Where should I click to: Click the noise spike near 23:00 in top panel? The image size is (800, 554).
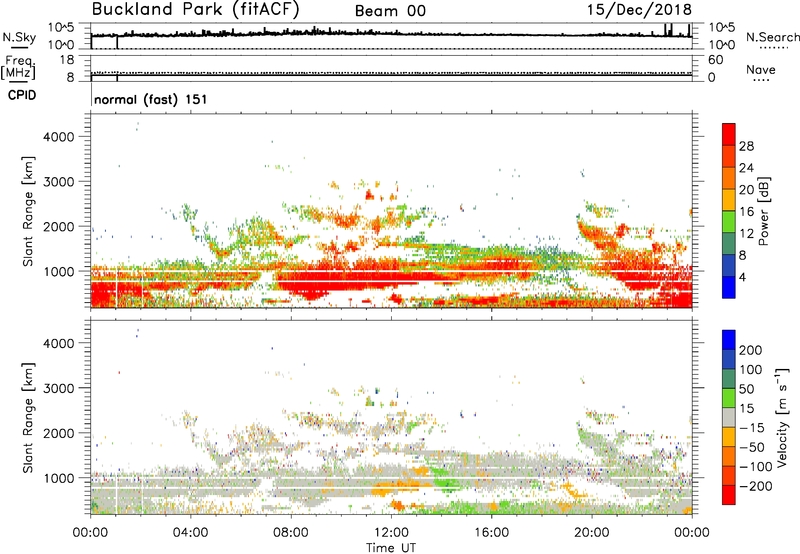click(669, 30)
